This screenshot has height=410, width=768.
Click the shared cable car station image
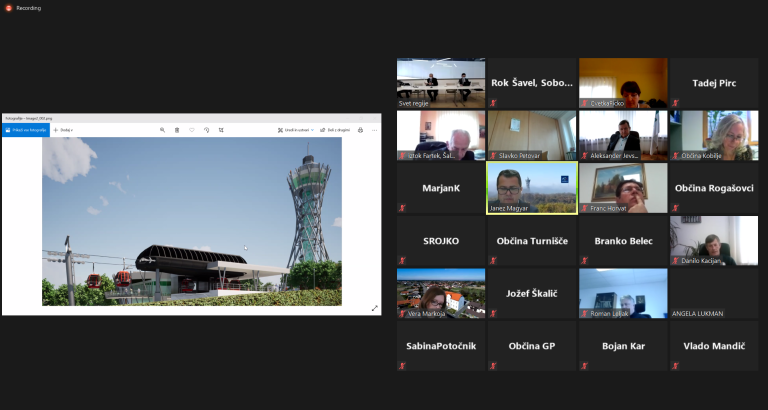pos(192,221)
